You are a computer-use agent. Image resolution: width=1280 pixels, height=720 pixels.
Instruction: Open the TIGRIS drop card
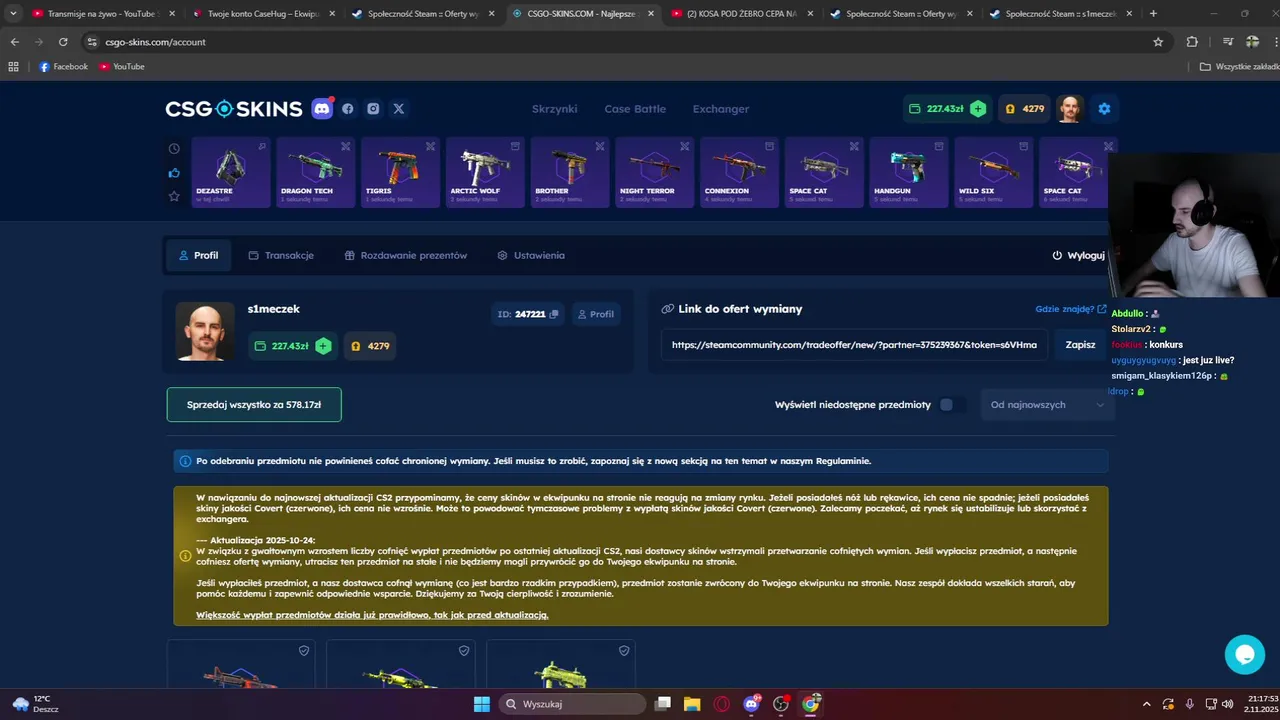pos(400,172)
